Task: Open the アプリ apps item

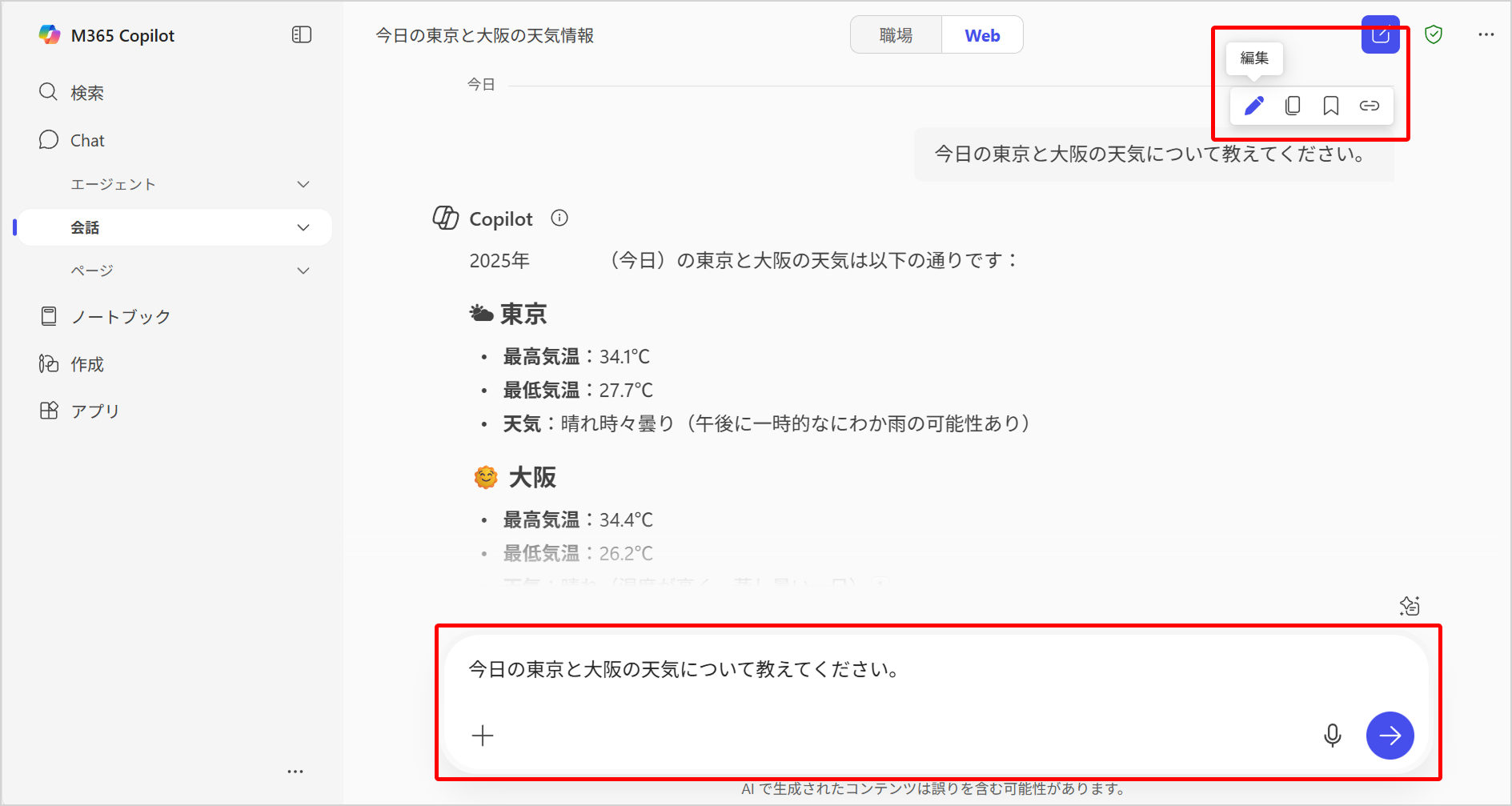Action: [79, 411]
